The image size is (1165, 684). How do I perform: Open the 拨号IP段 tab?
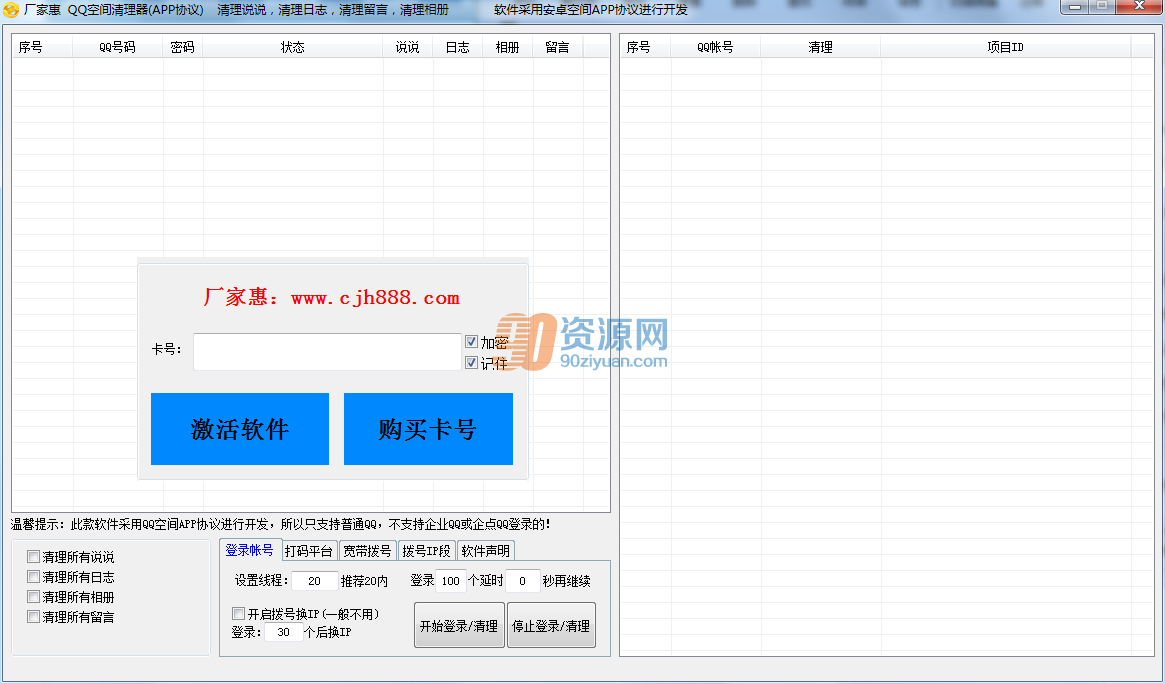pos(426,550)
